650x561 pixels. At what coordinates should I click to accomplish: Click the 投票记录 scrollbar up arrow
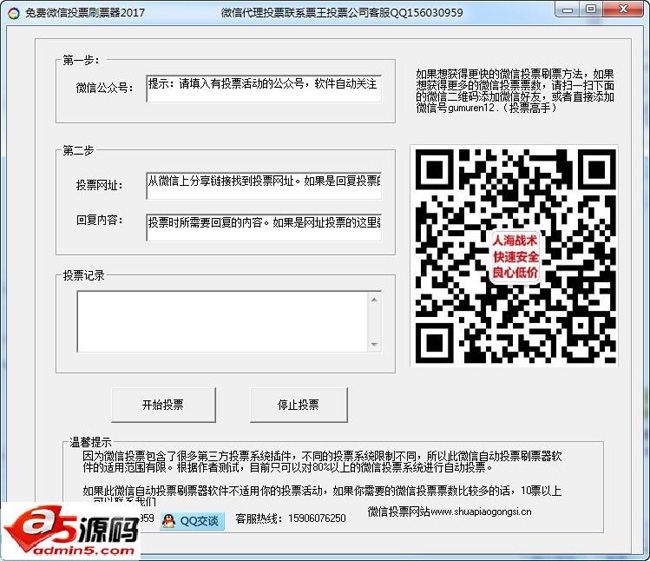374,299
